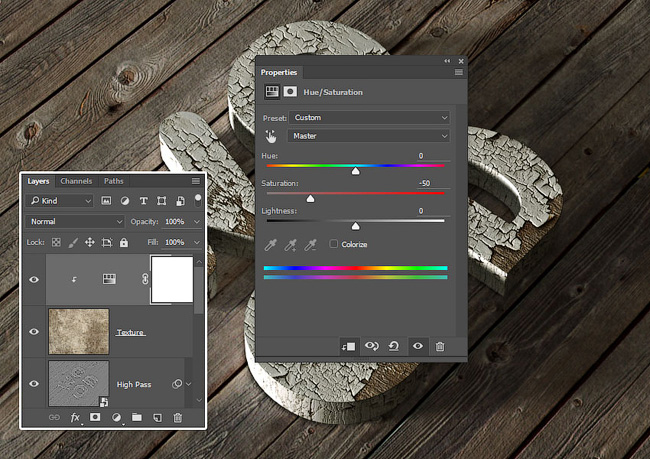Screen dimensions: 650x459
Task: Lock transparent pixels
Action: 56,243
